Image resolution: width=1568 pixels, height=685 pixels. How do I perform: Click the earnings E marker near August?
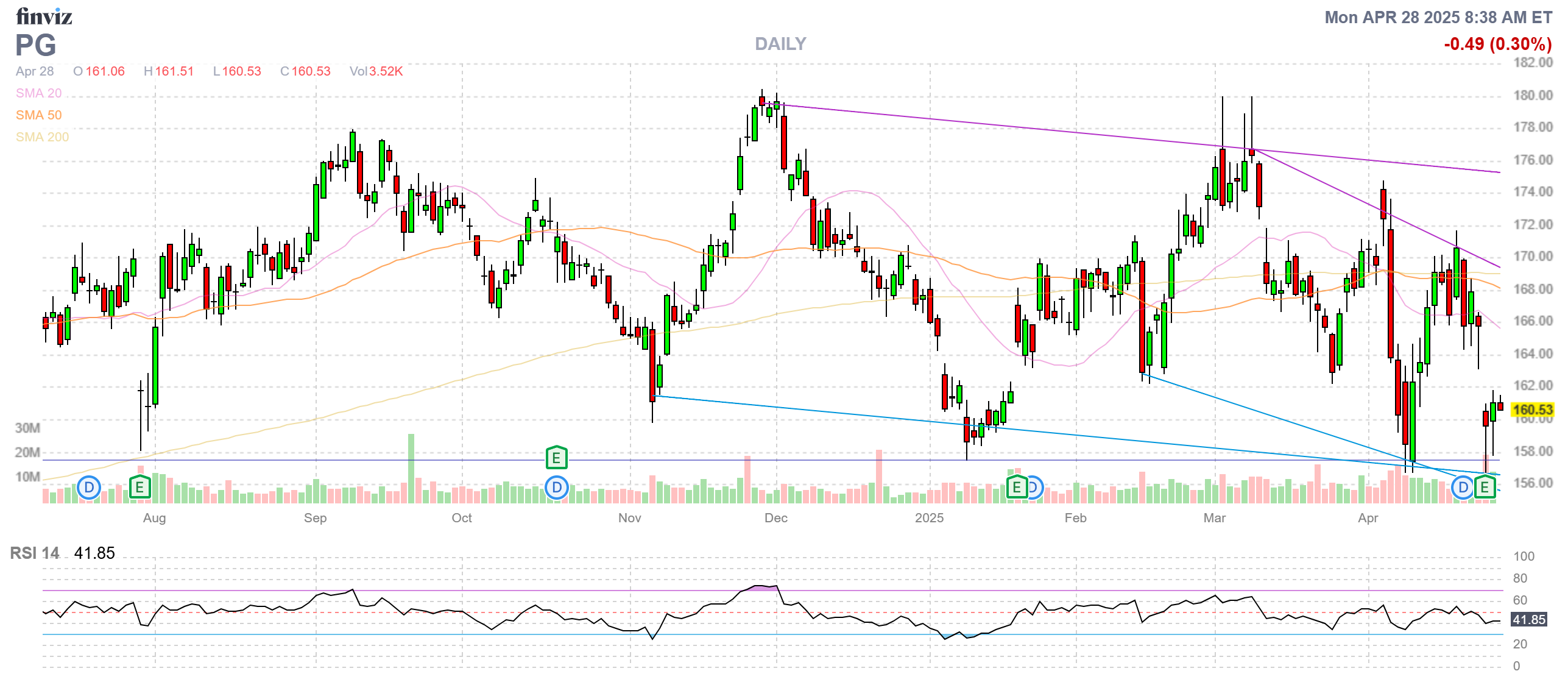(139, 488)
